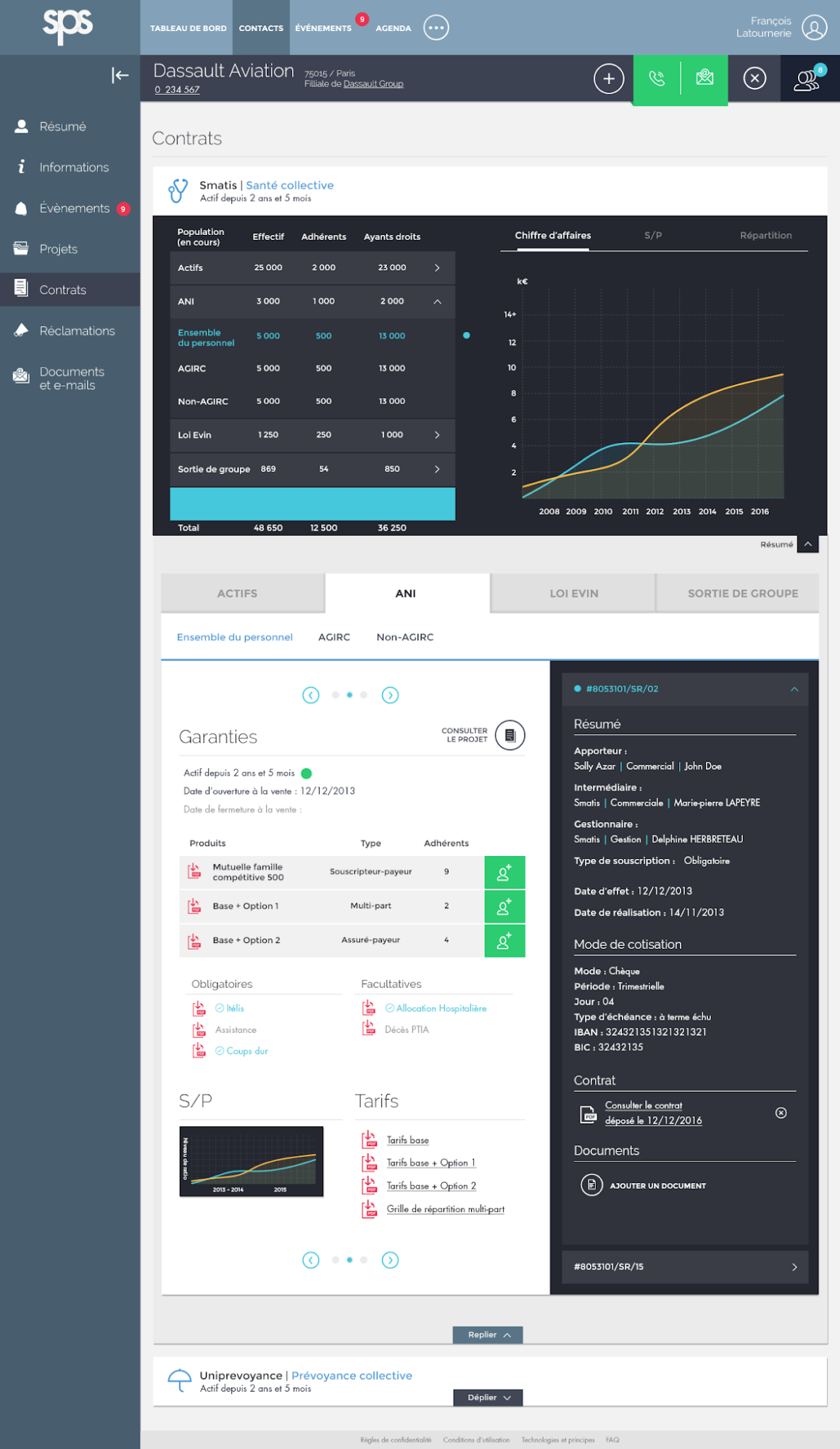Expand the Sortie de groupe row chevron
The height and width of the screenshot is (1449, 840).
point(437,469)
